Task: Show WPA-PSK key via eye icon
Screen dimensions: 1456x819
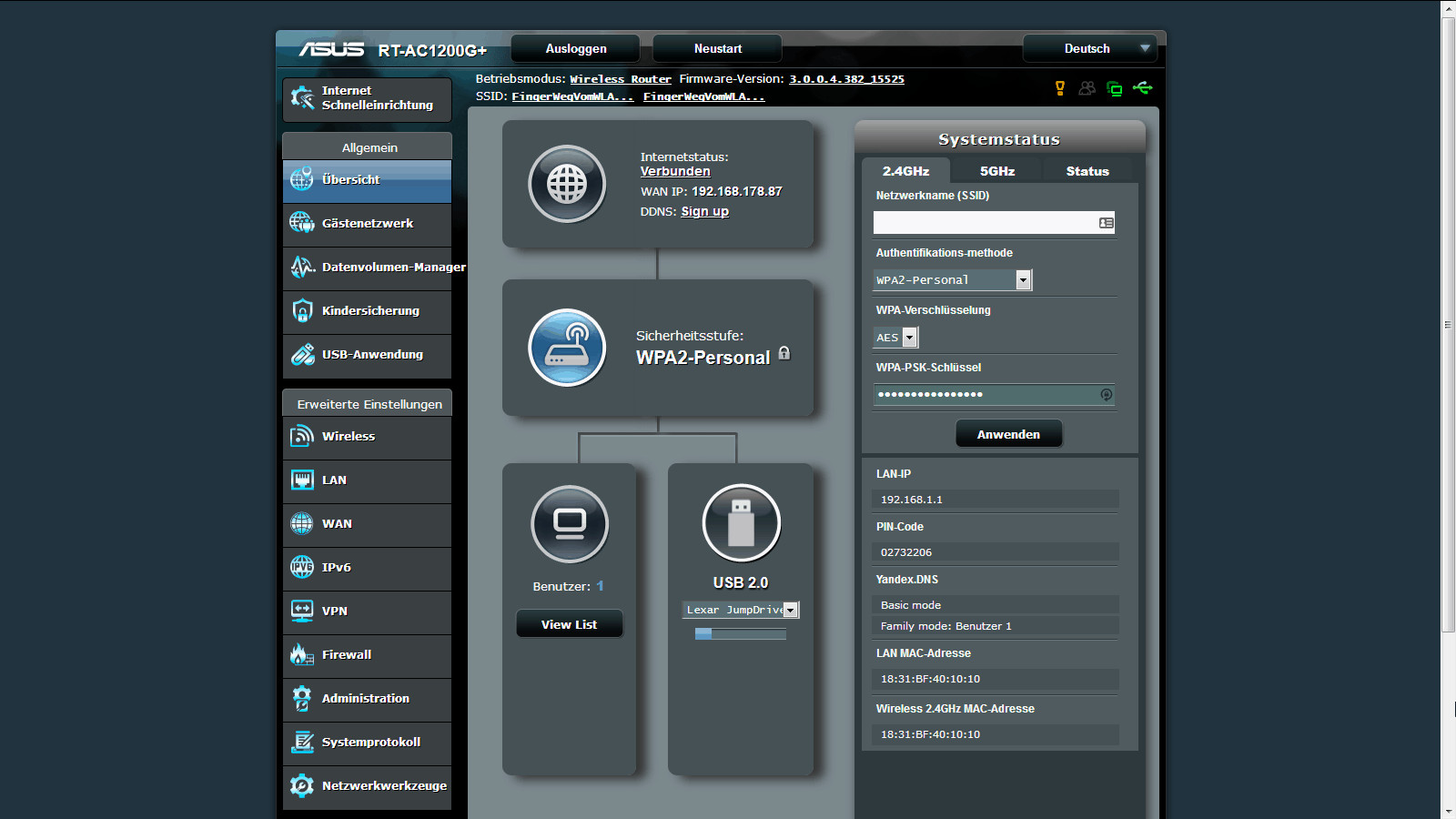Action: coord(1107,395)
